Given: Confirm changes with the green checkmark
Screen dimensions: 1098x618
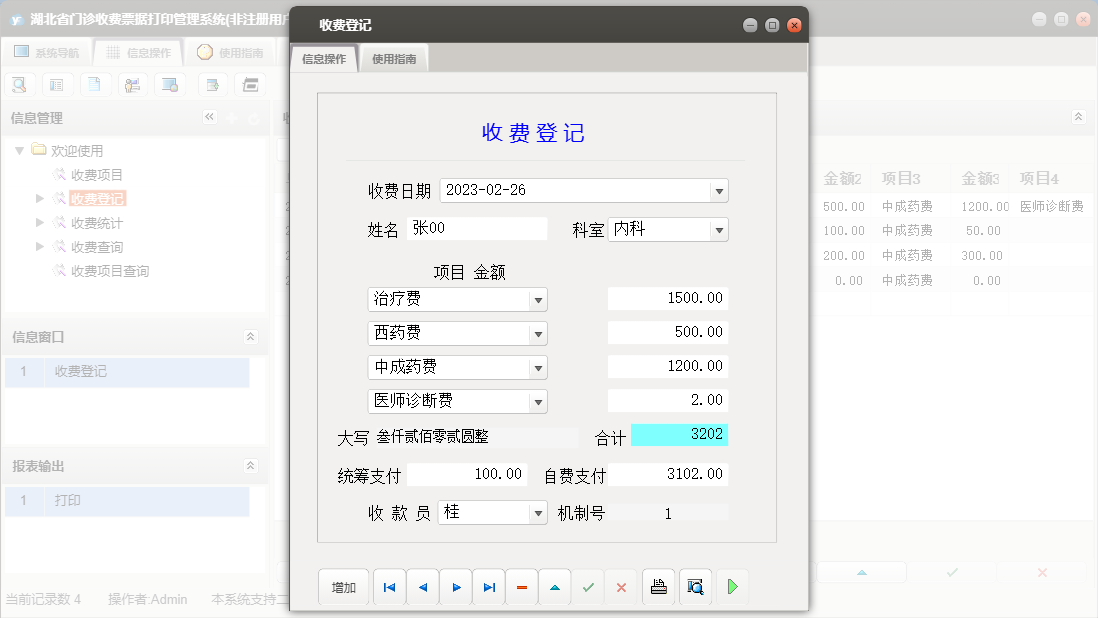Looking at the screenshot, I should (588, 587).
